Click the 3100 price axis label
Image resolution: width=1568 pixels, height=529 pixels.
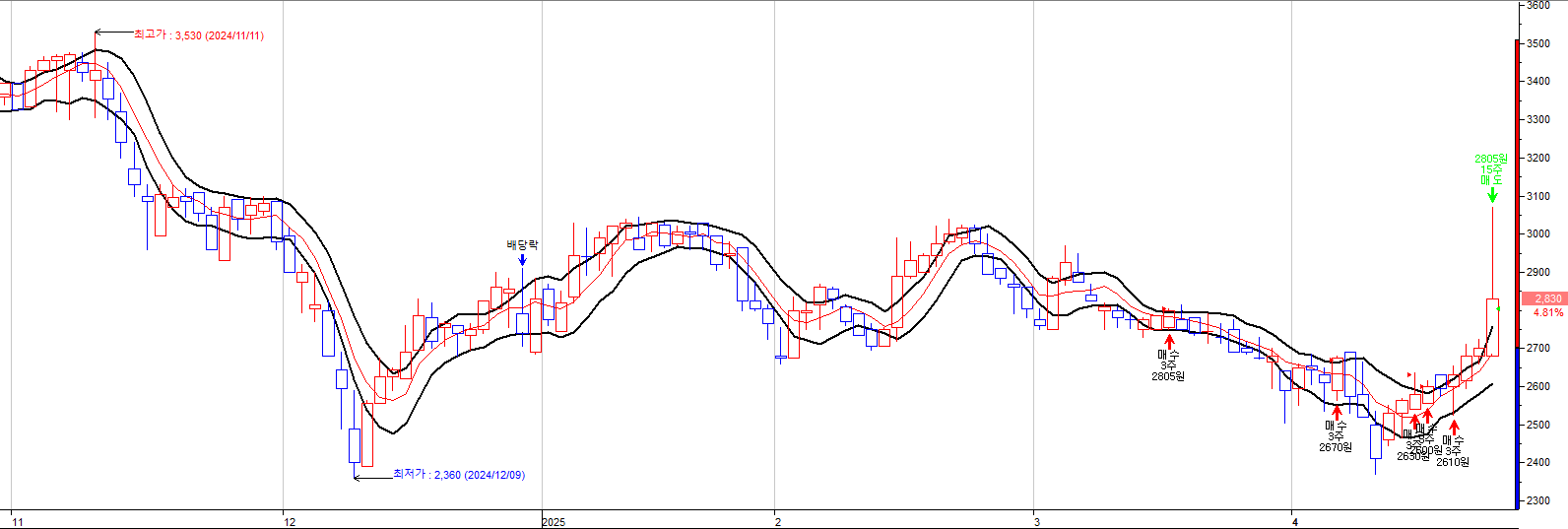pos(1538,196)
